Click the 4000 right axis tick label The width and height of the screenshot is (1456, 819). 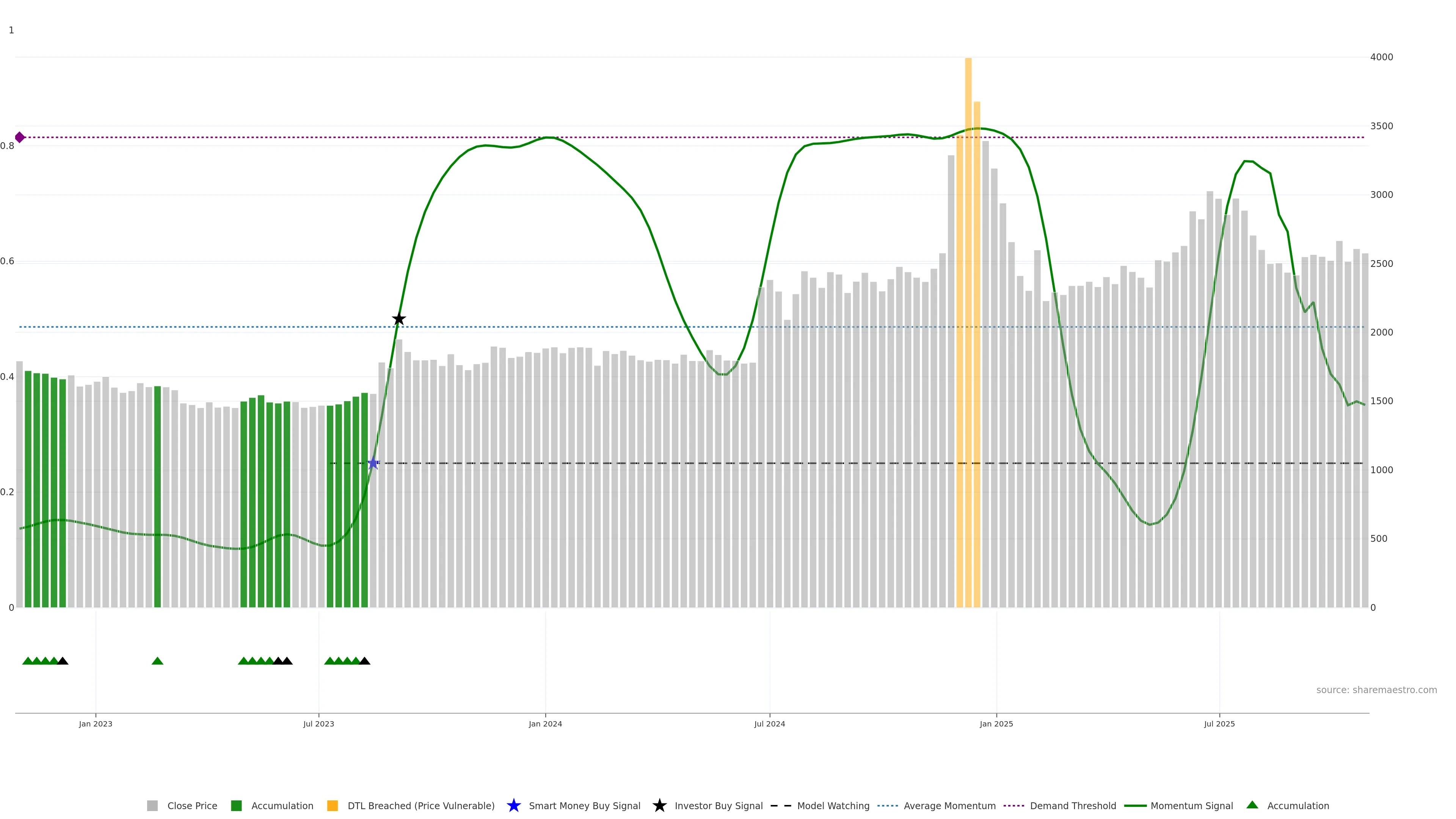1381,57
